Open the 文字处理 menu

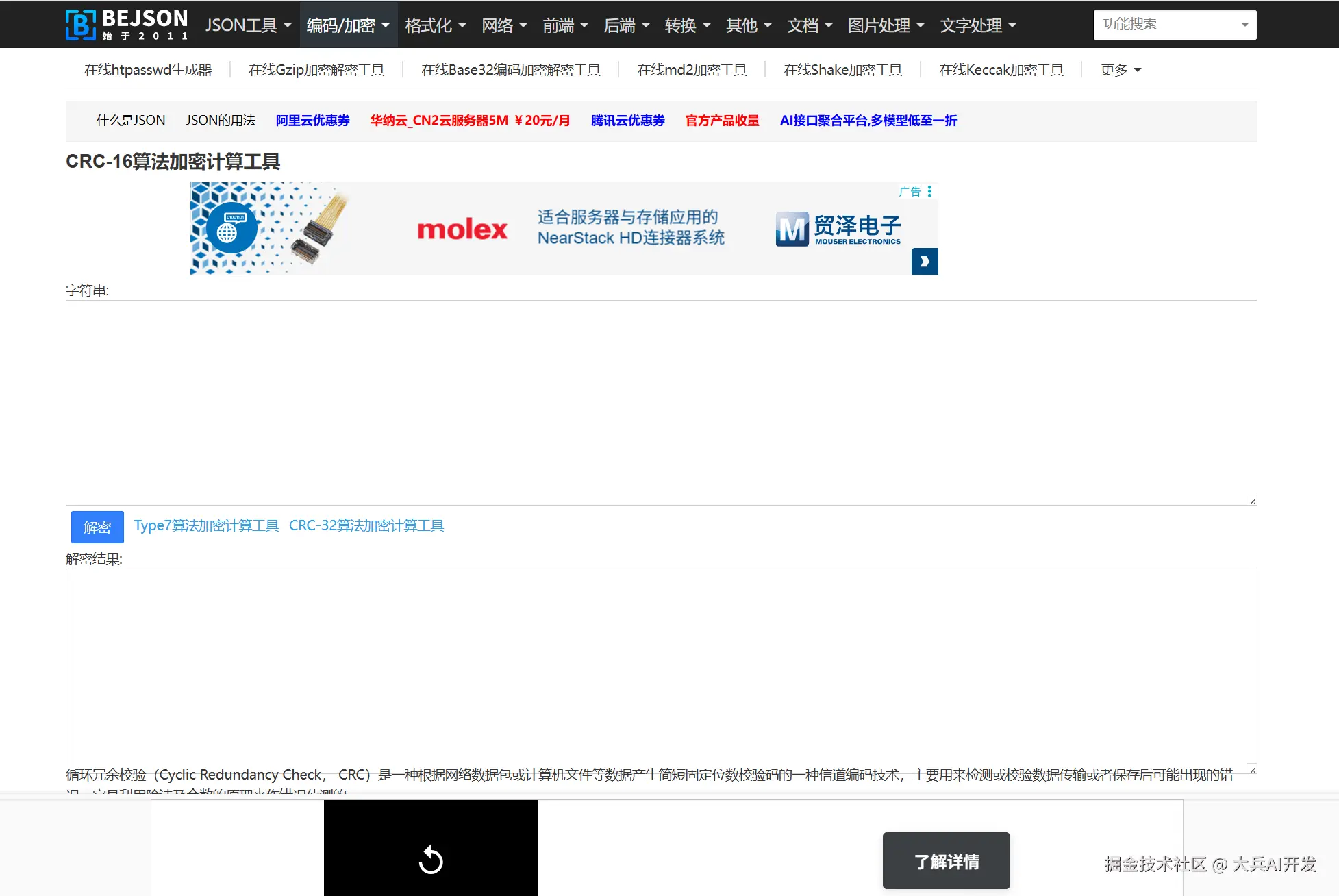click(977, 25)
